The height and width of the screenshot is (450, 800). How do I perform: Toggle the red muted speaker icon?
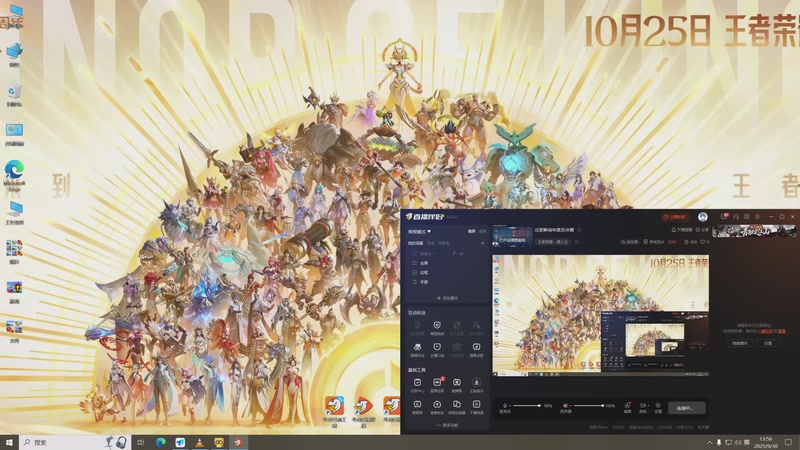(x=565, y=406)
